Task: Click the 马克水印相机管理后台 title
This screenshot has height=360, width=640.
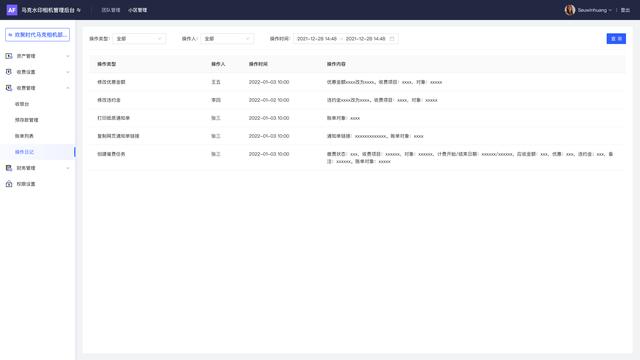Action: (48, 10)
